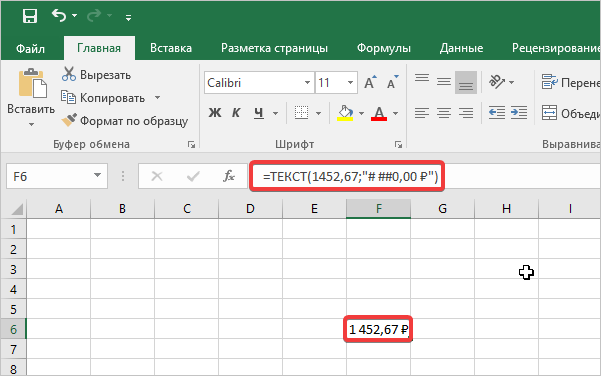Open Insert Function fx dialog

pos(229,176)
